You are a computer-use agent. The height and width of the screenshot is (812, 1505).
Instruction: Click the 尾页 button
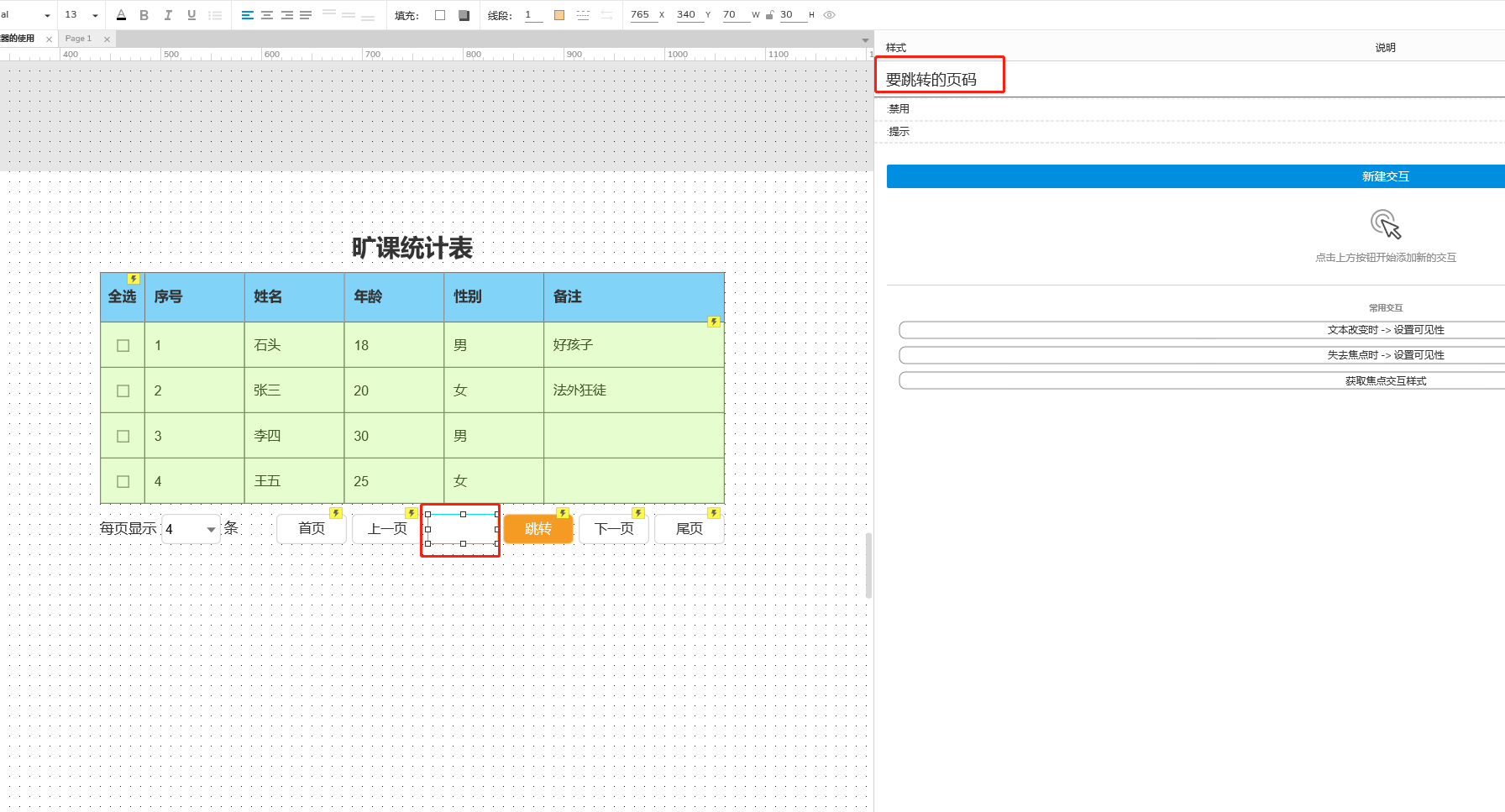690,529
